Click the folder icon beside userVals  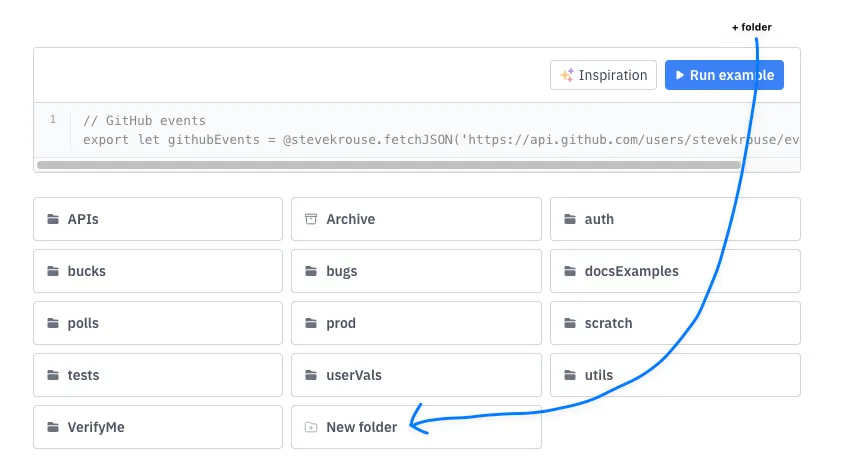[x=311, y=375]
